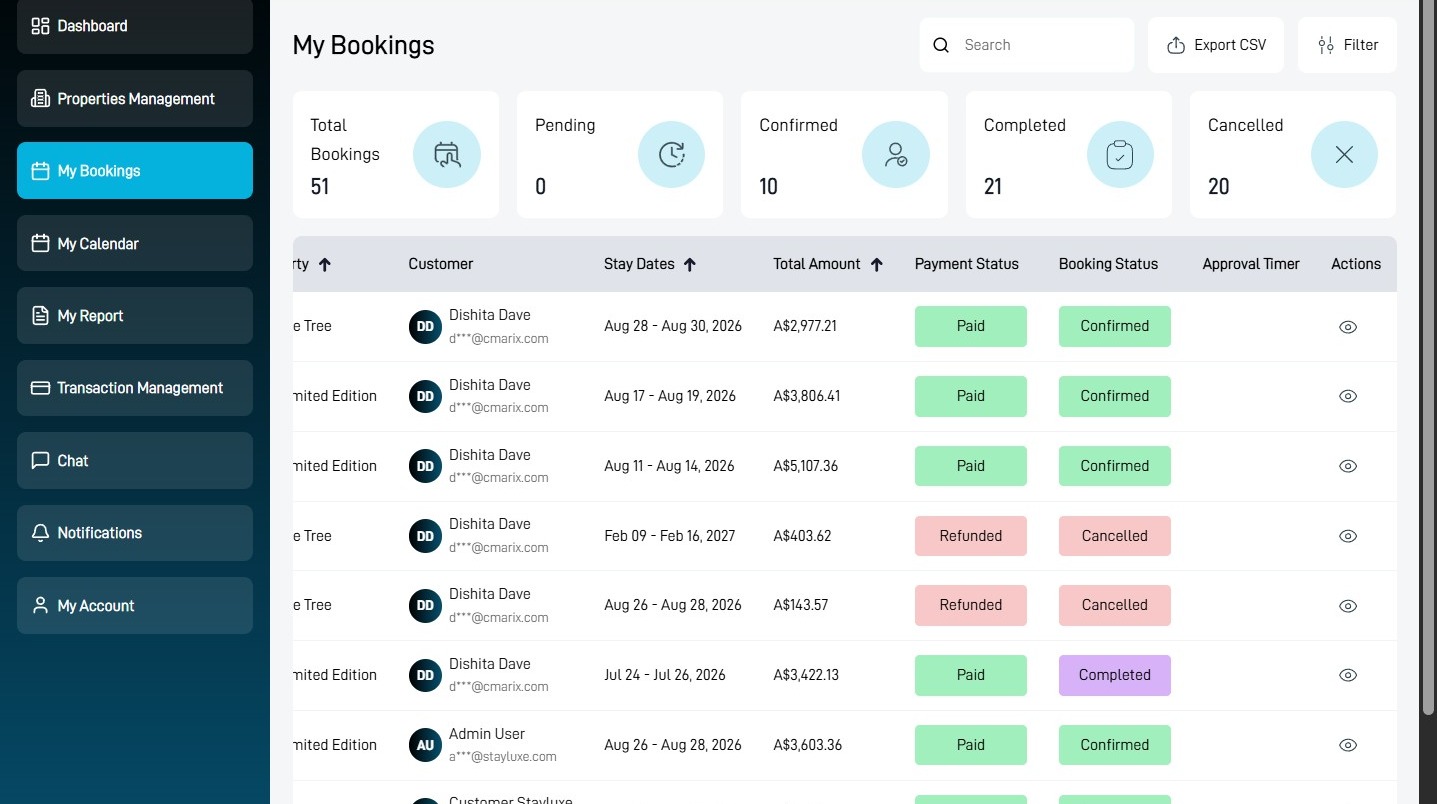Click the Total Bookings calendar icon
Image resolution: width=1437 pixels, height=804 pixels.
(x=447, y=155)
